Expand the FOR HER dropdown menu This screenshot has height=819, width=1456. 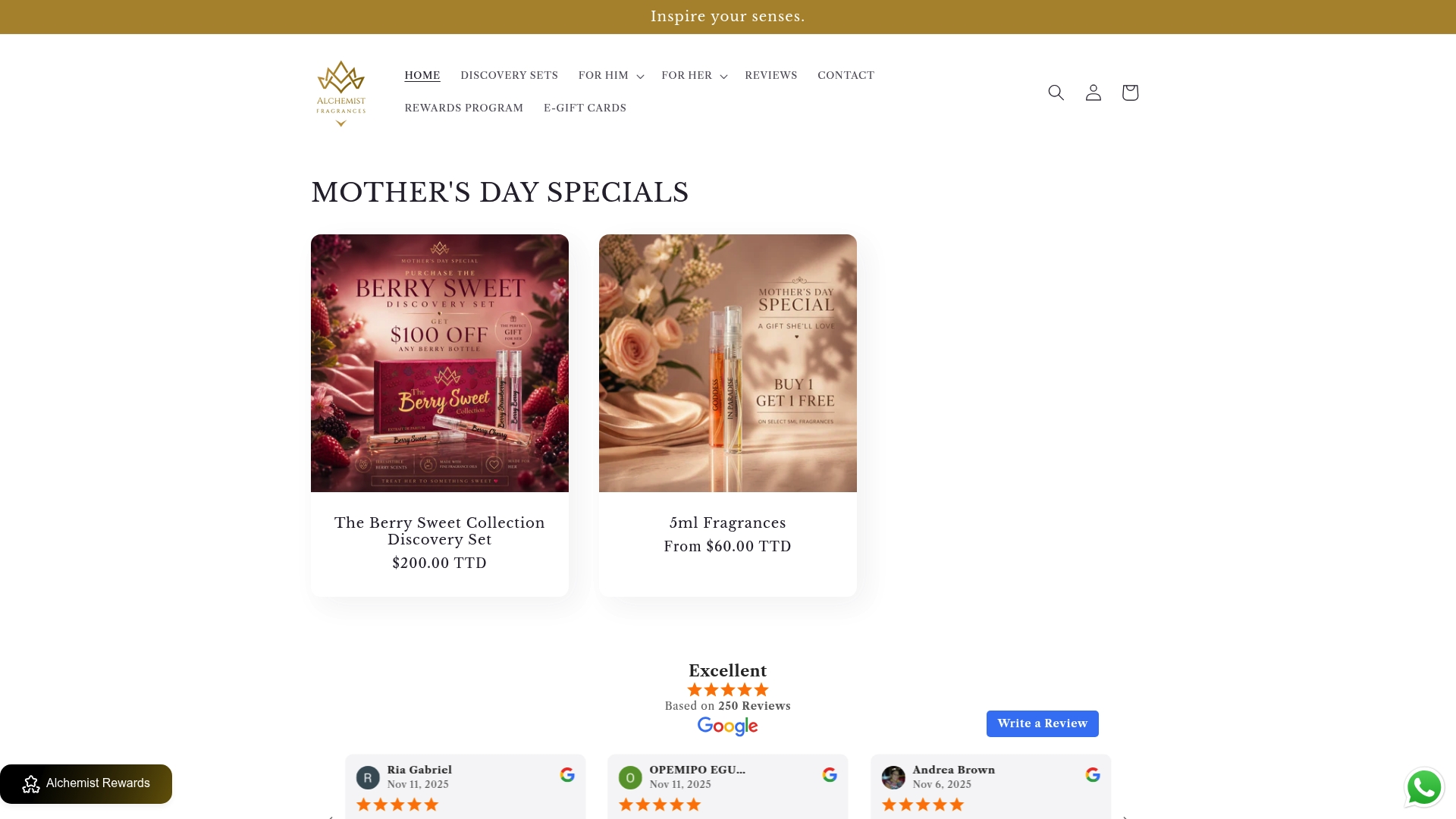tap(695, 76)
